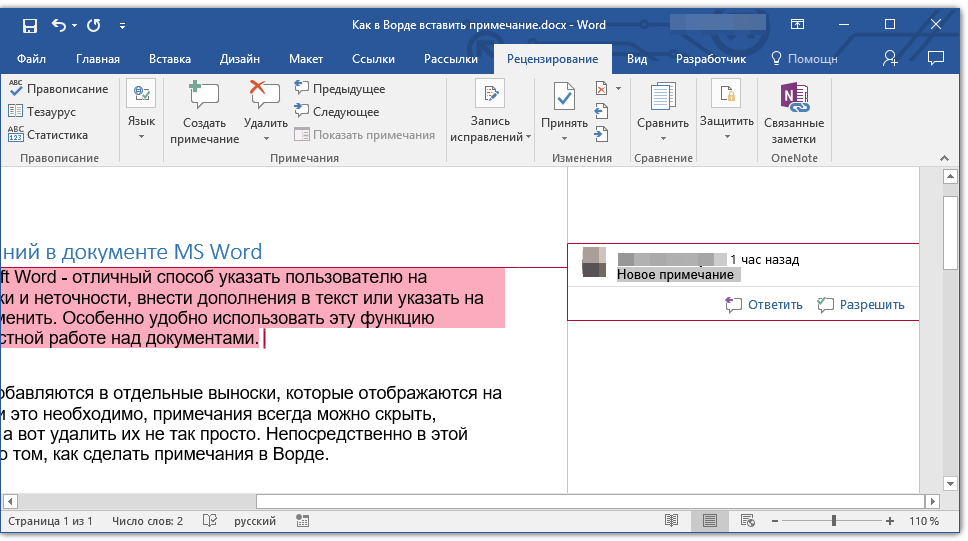The height and width of the screenshot is (541, 968).
Task: Run the spelling check (Правописание)
Action: 58,89
